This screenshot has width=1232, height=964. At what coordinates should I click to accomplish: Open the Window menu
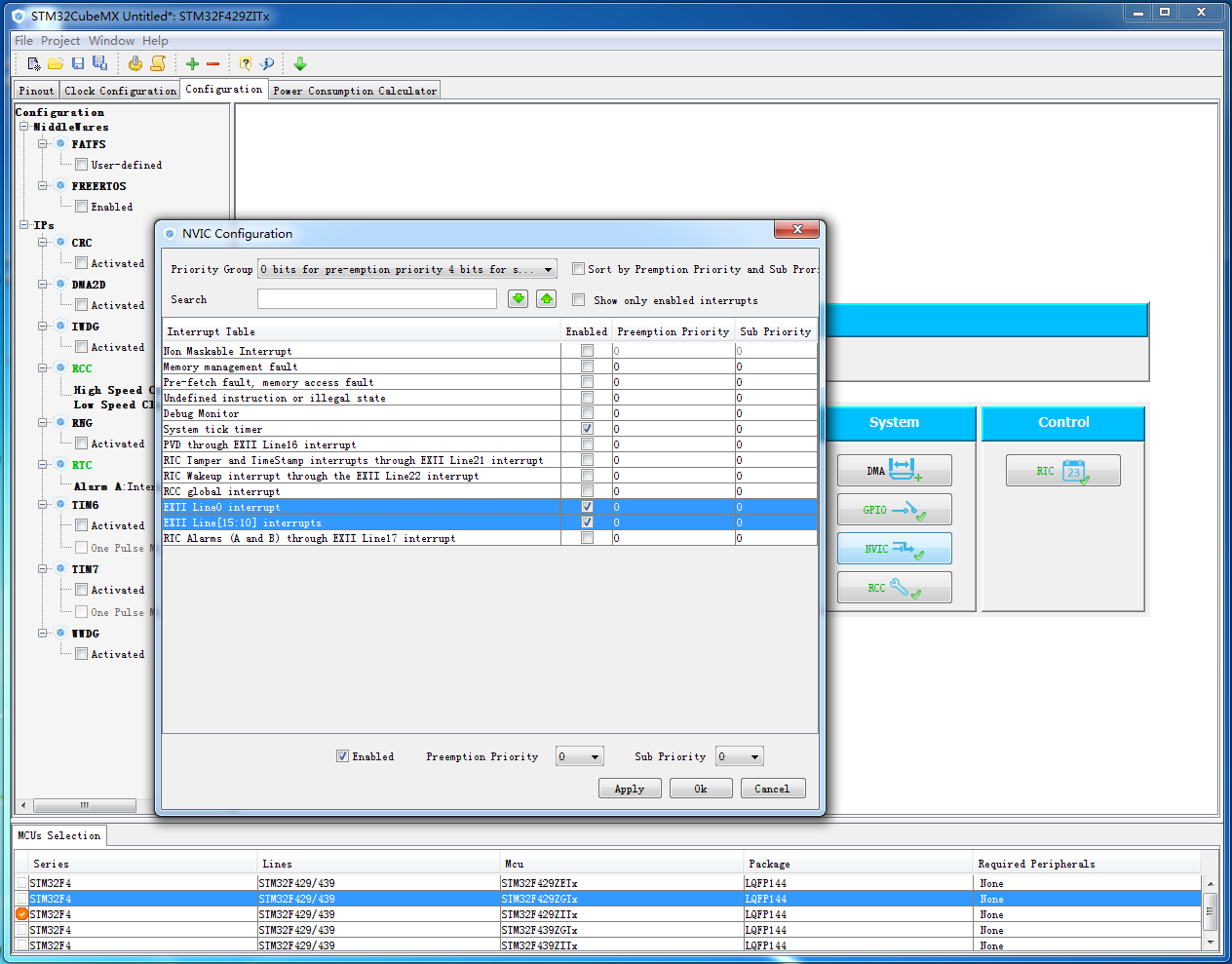[x=111, y=41]
